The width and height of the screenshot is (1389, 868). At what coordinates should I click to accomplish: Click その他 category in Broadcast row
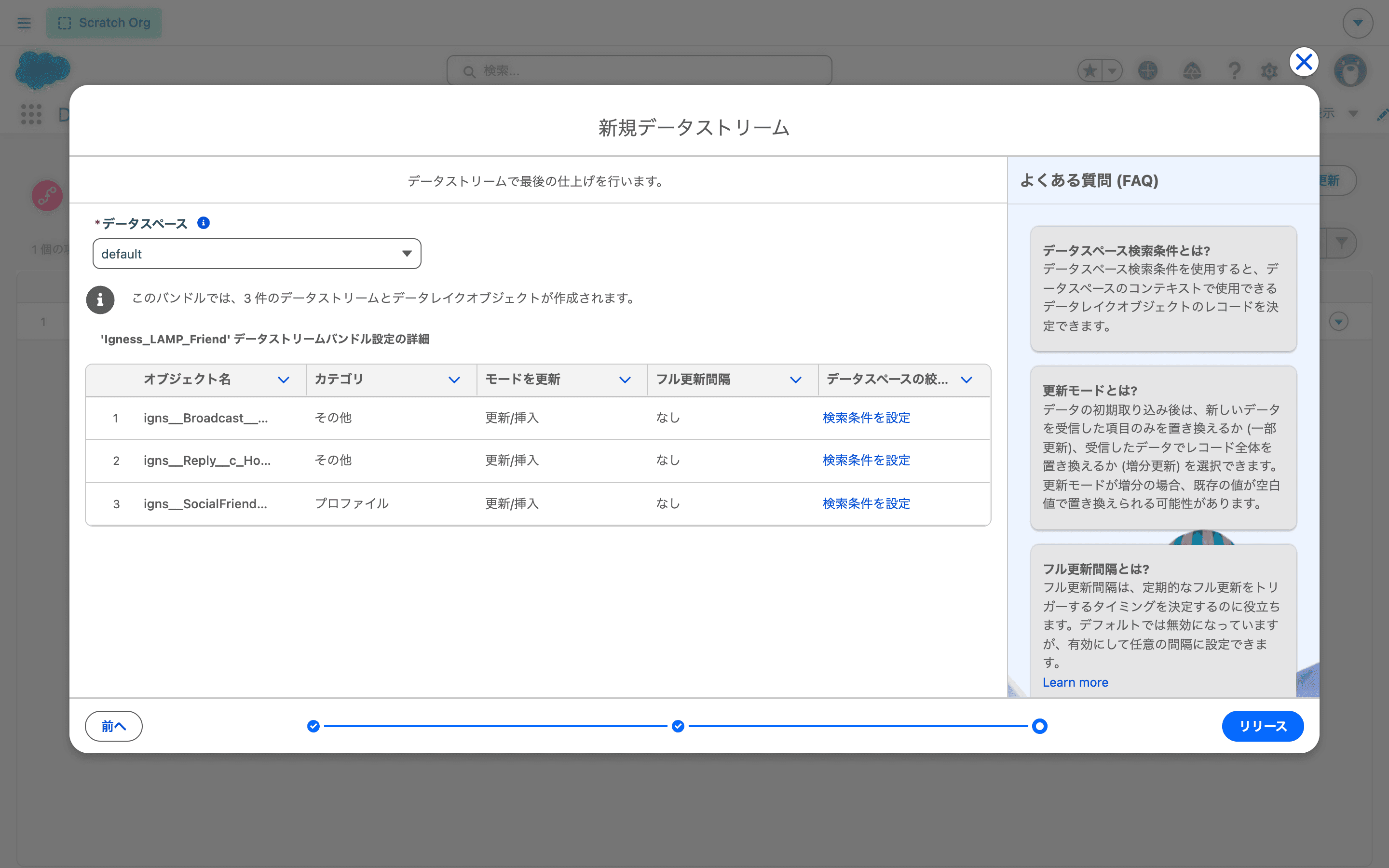[333, 418]
